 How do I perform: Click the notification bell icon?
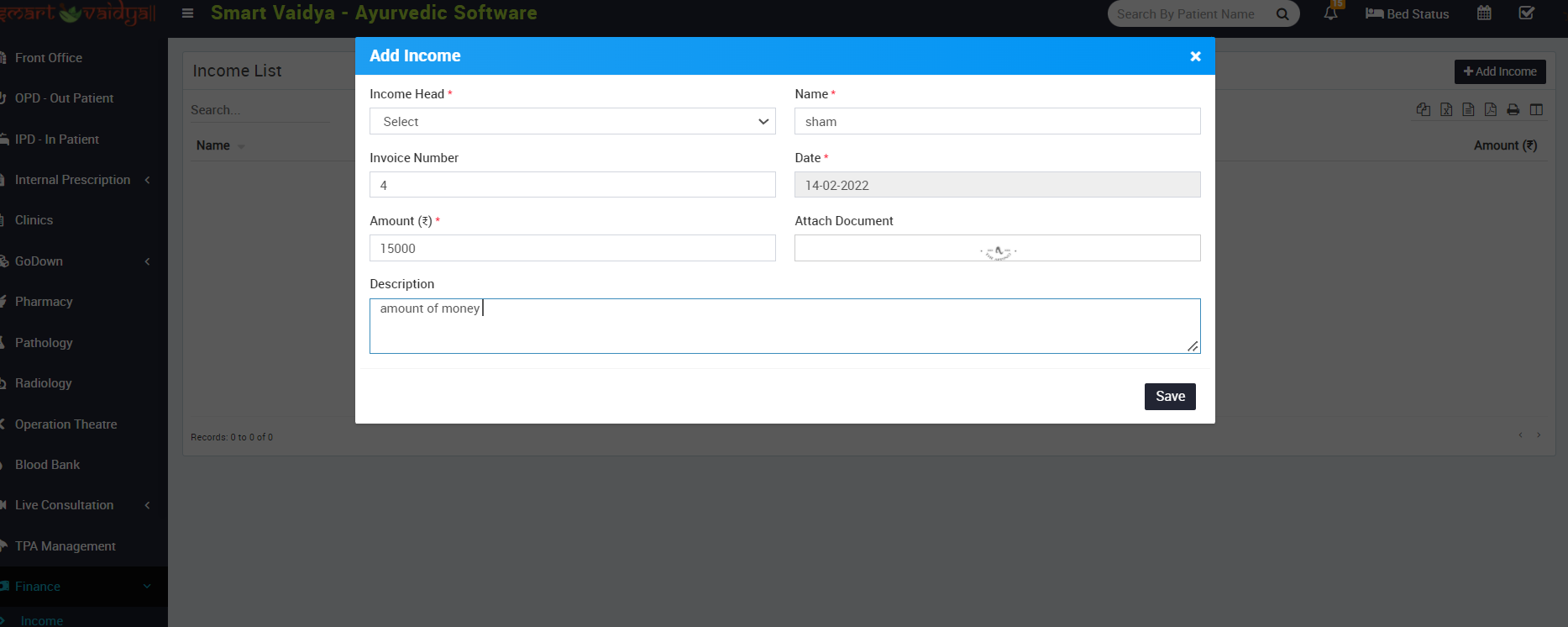[x=1330, y=13]
